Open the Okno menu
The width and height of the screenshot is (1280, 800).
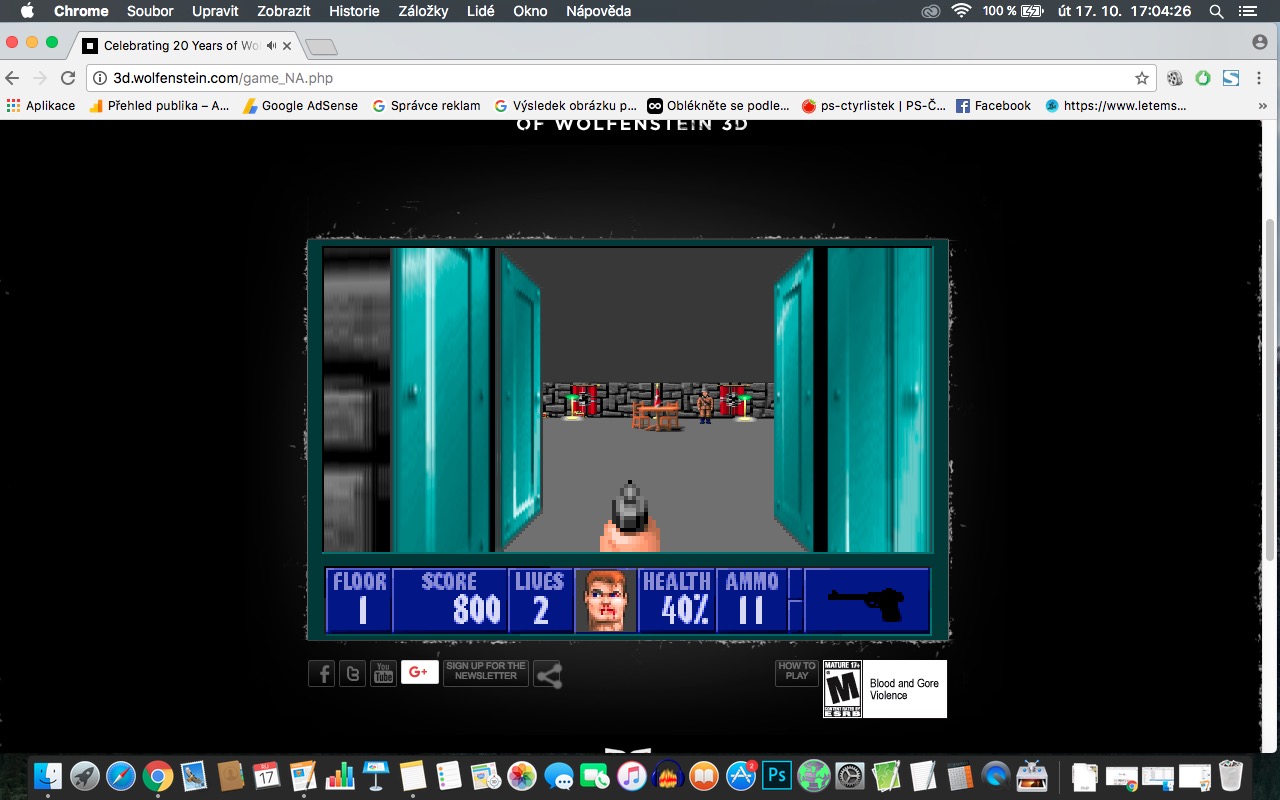[x=530, y=11]
